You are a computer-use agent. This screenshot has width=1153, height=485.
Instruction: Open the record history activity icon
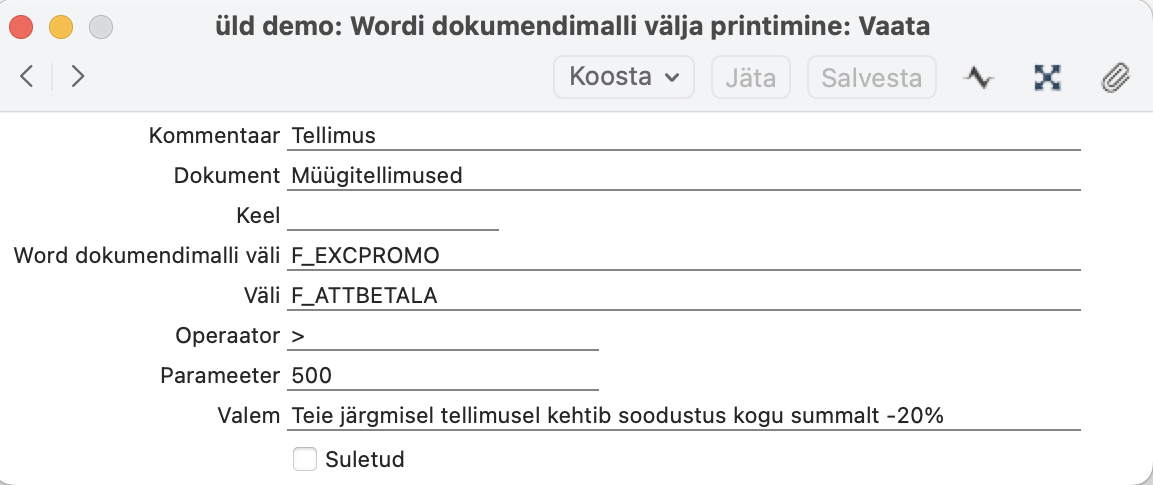pyautogui.click(x=978, y=77)
